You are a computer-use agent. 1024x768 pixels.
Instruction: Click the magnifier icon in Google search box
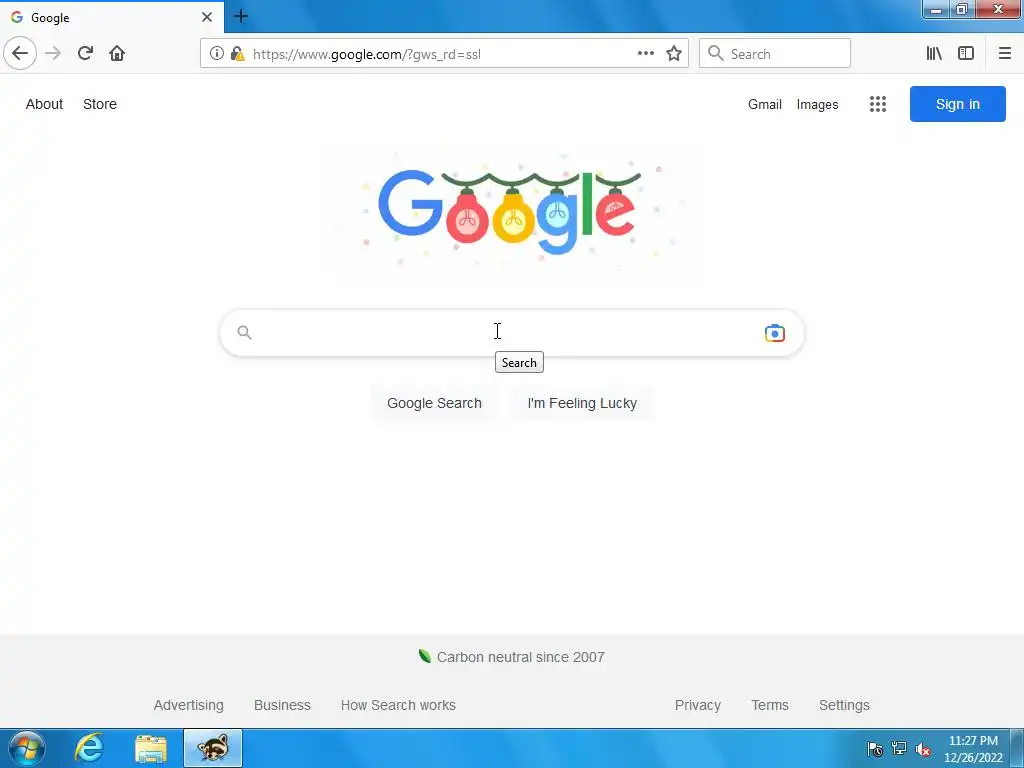pos(244,332)
